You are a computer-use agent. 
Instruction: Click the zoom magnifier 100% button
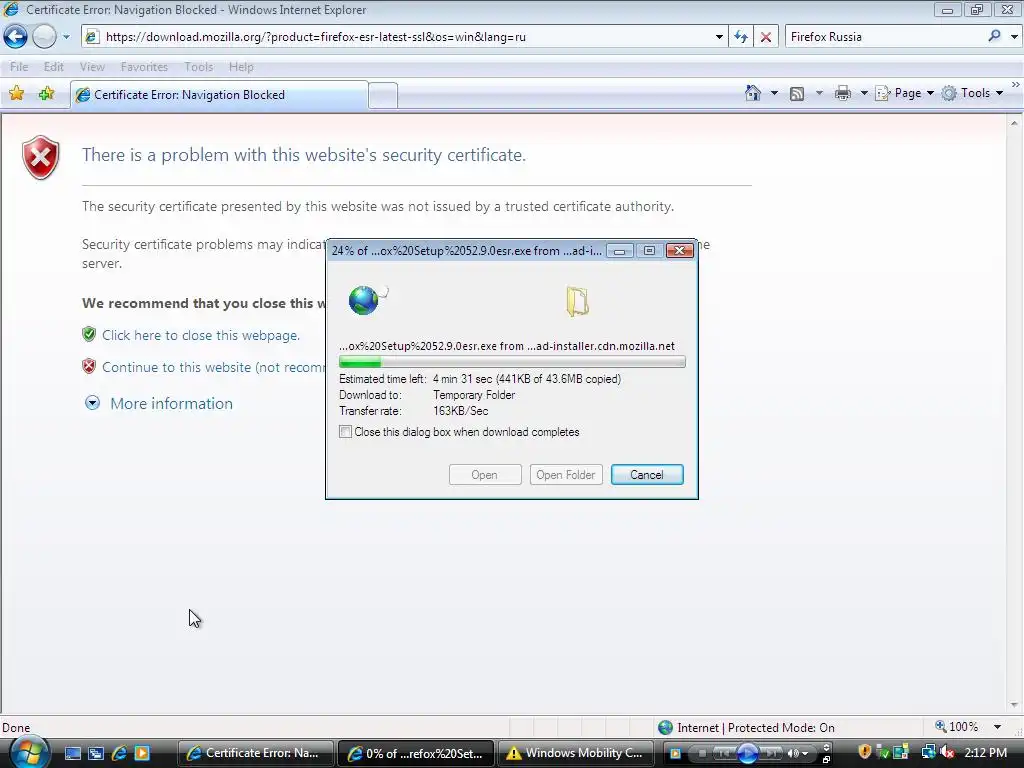(957, 727)
